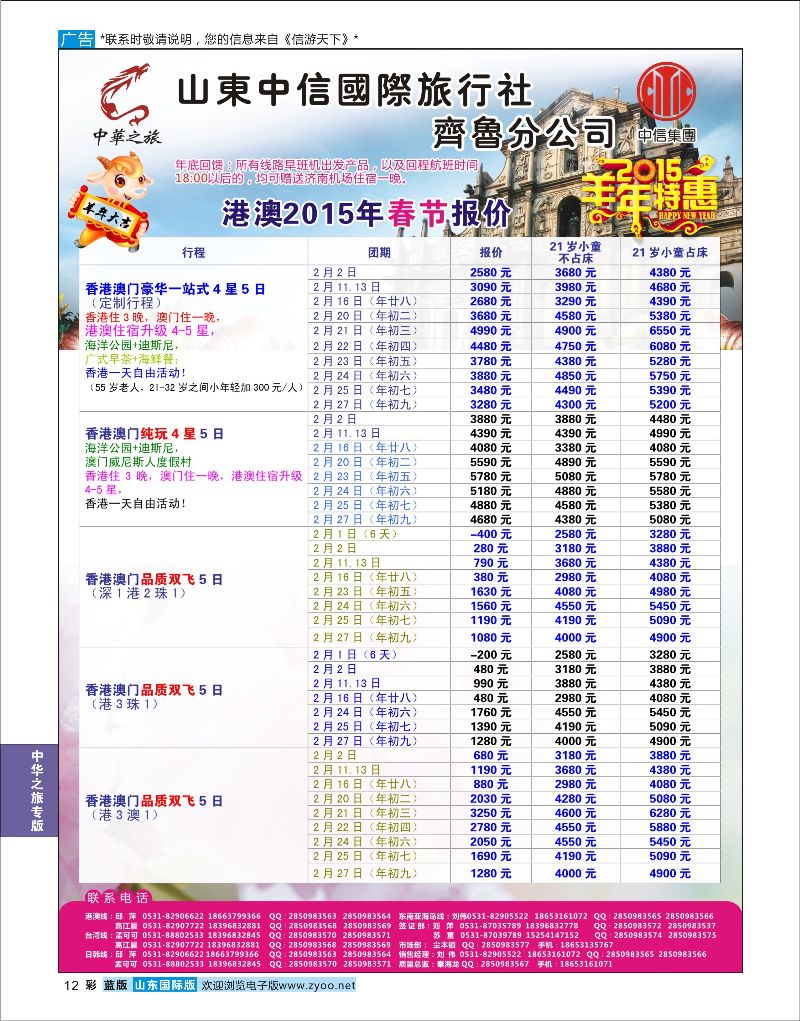800x1021 pixels.
Task: Click the 报价 column header
Action: [491, 253]
